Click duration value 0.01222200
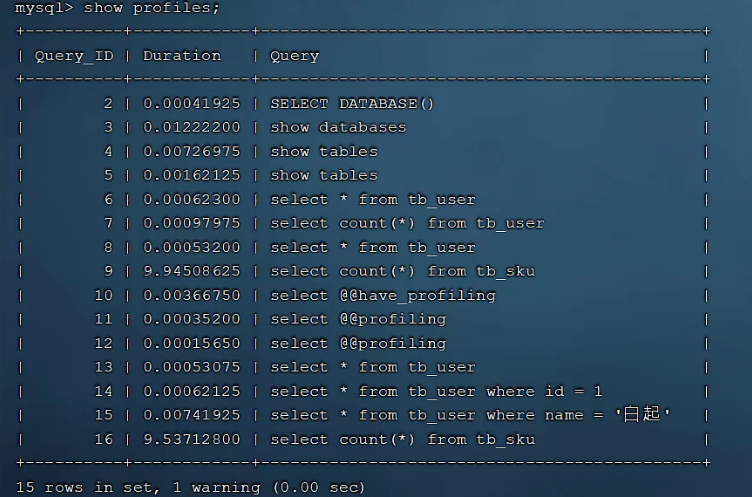 pyautogui.click(x=192, y=128)
